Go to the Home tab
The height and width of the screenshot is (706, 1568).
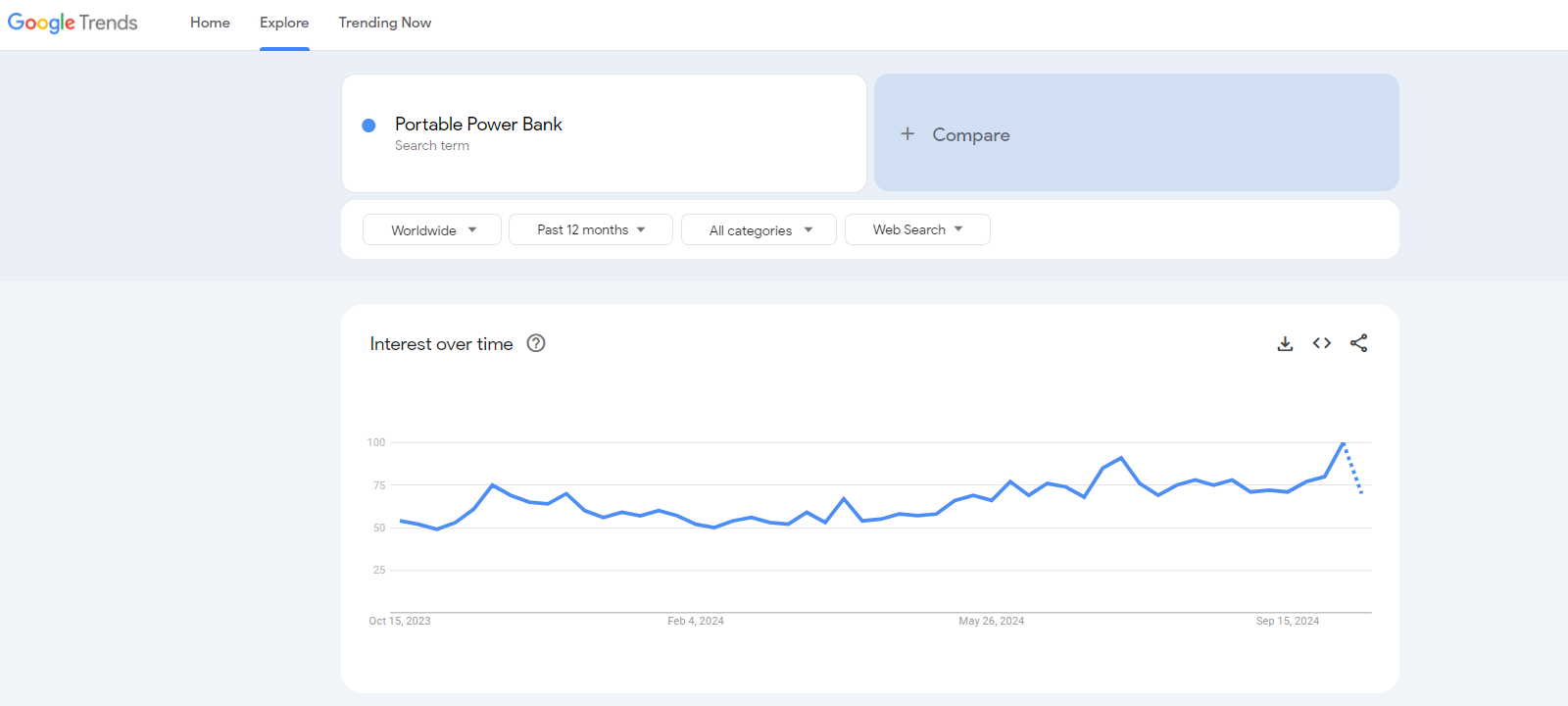coord(210,23)
